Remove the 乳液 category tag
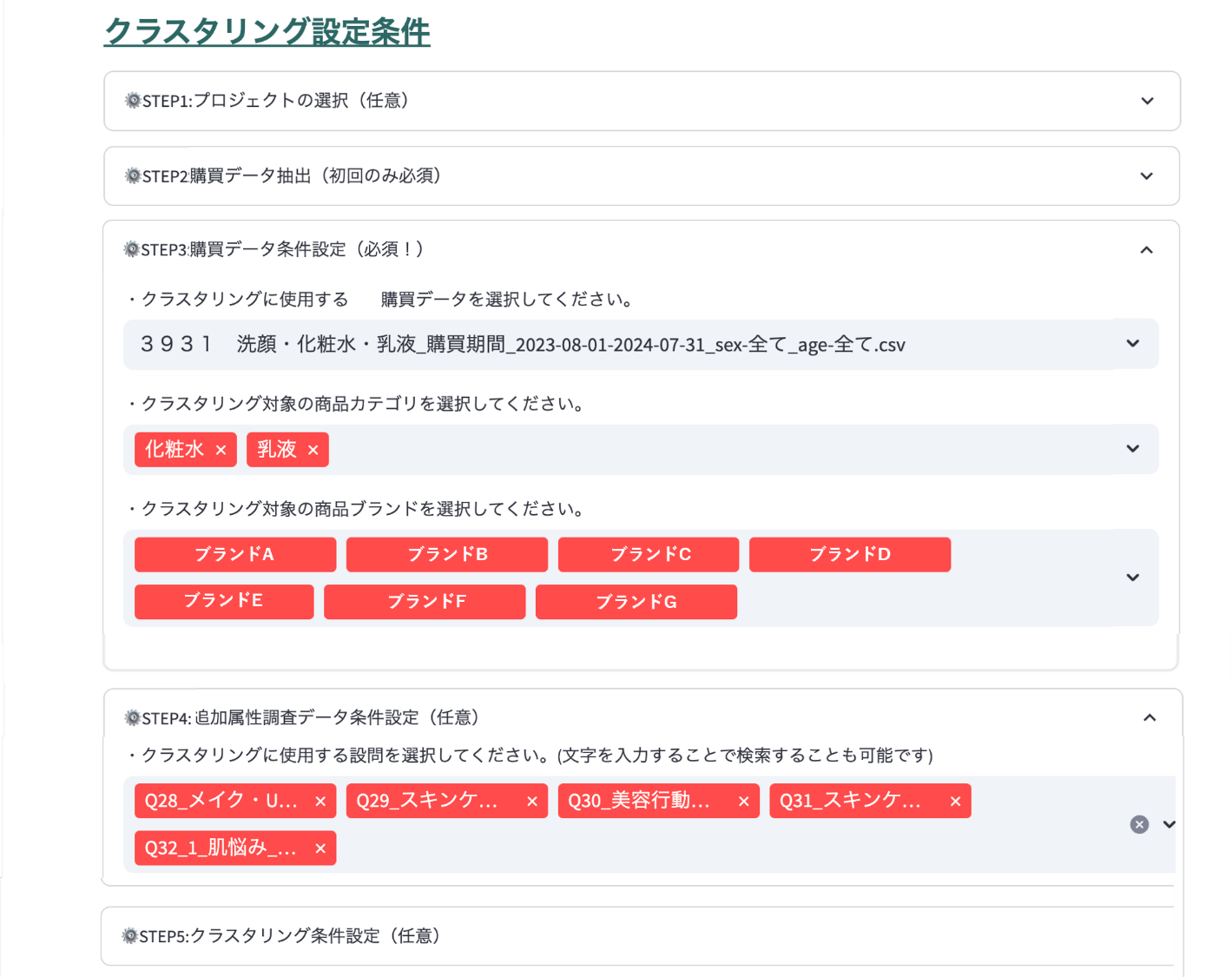The width and height of the screenshot is (1232, 977). [313, 450]
